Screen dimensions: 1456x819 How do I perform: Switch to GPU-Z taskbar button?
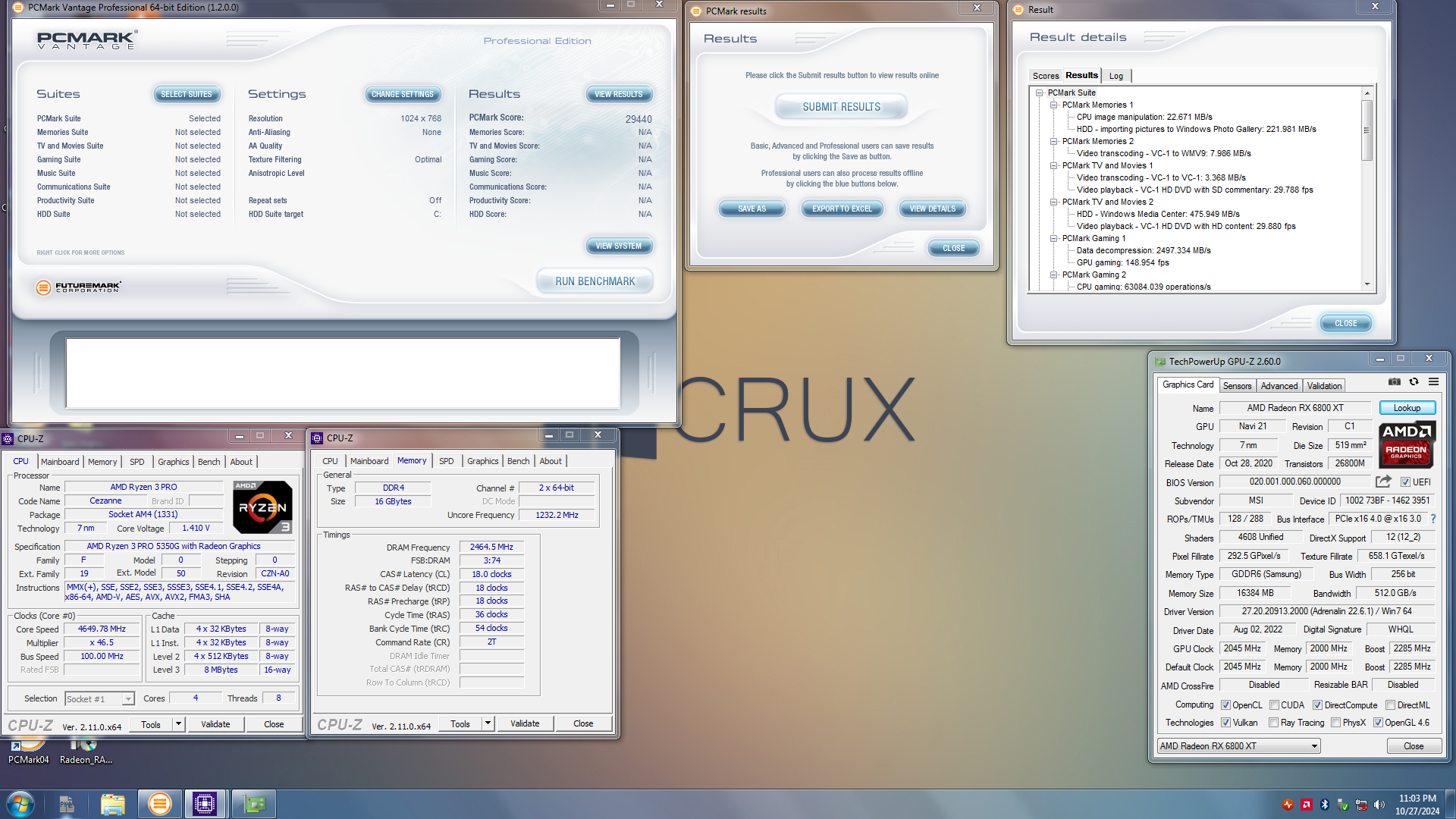pos(254,804)
